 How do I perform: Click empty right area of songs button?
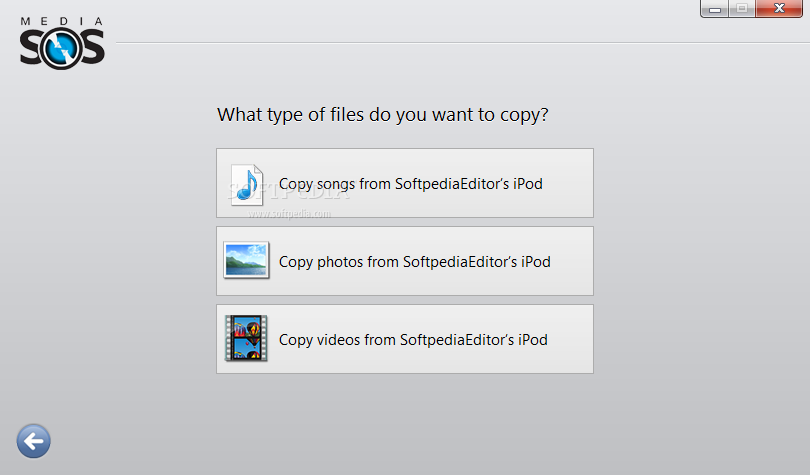[567, 183]
